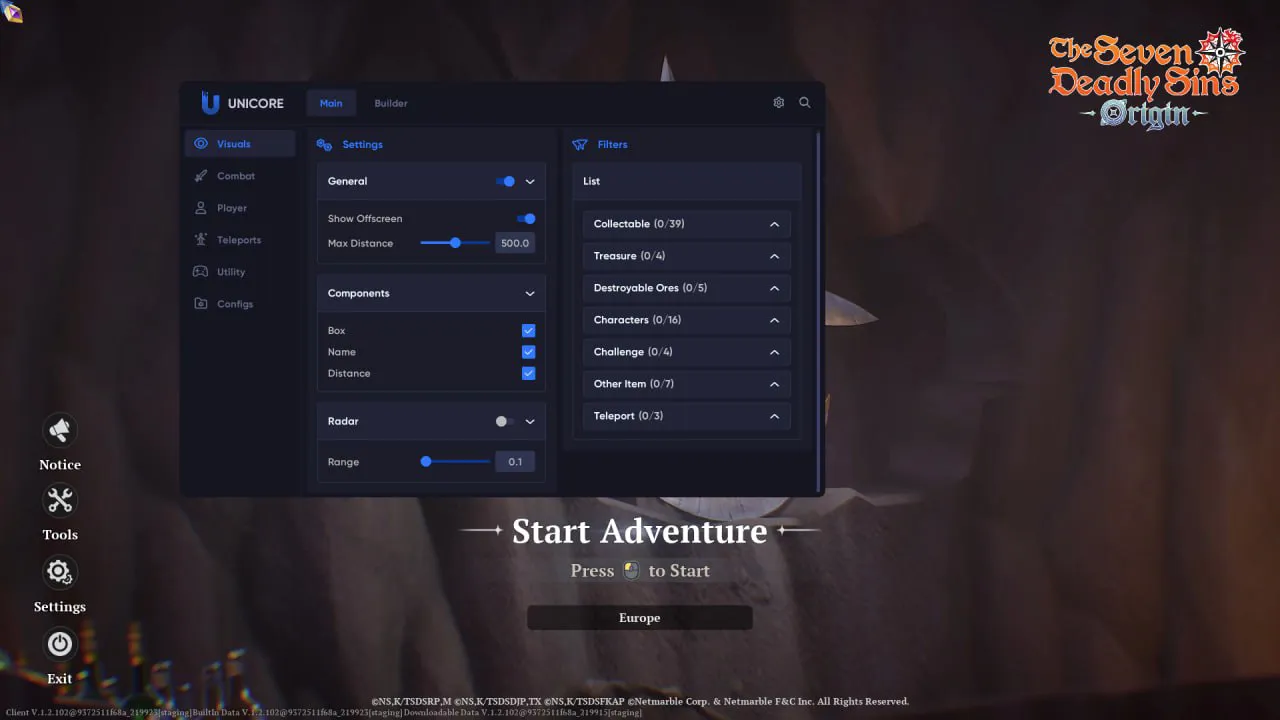Click the Filters funnel icon
This screenshot has height=720, width=1280.
580,145
